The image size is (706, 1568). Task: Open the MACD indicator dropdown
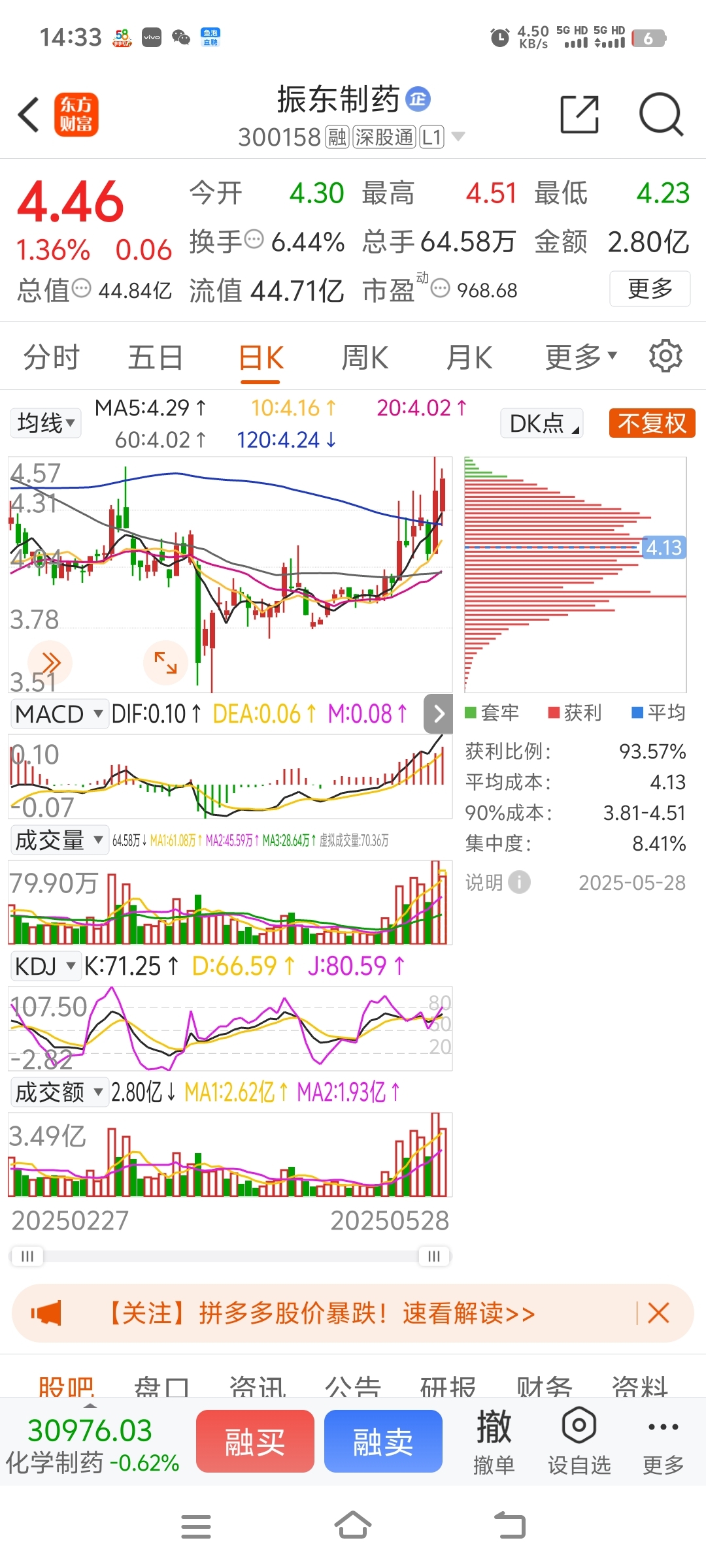pyautogui.click(x=59, y=714)
